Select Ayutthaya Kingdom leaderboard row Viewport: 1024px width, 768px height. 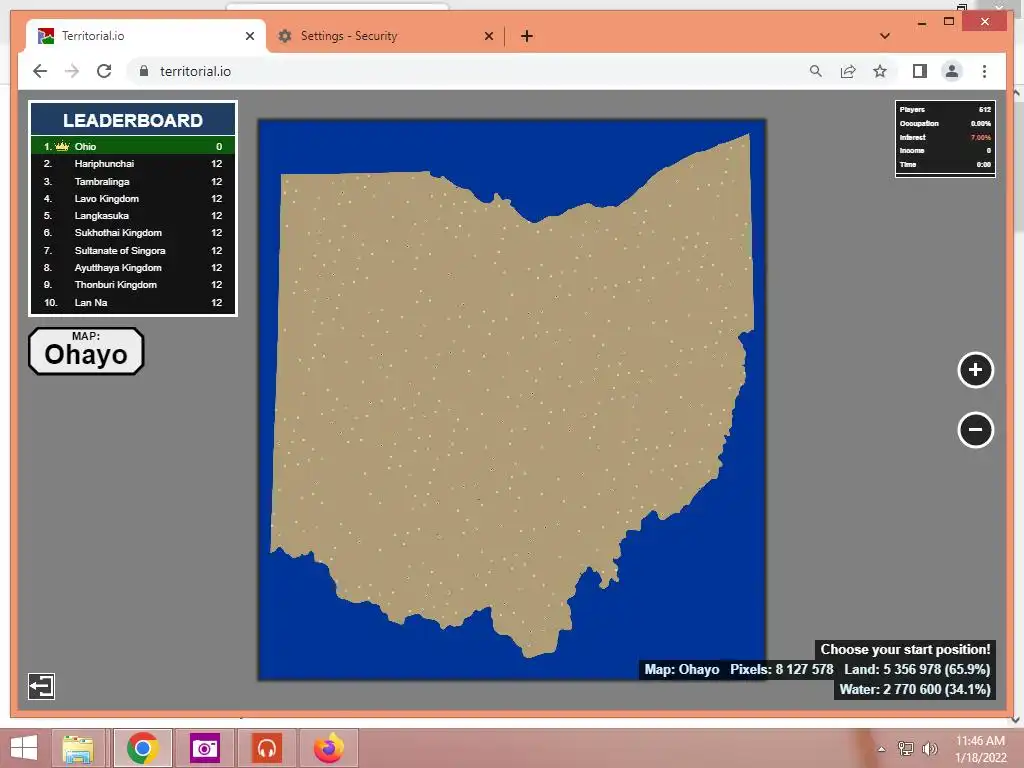[x=133, y=268]
